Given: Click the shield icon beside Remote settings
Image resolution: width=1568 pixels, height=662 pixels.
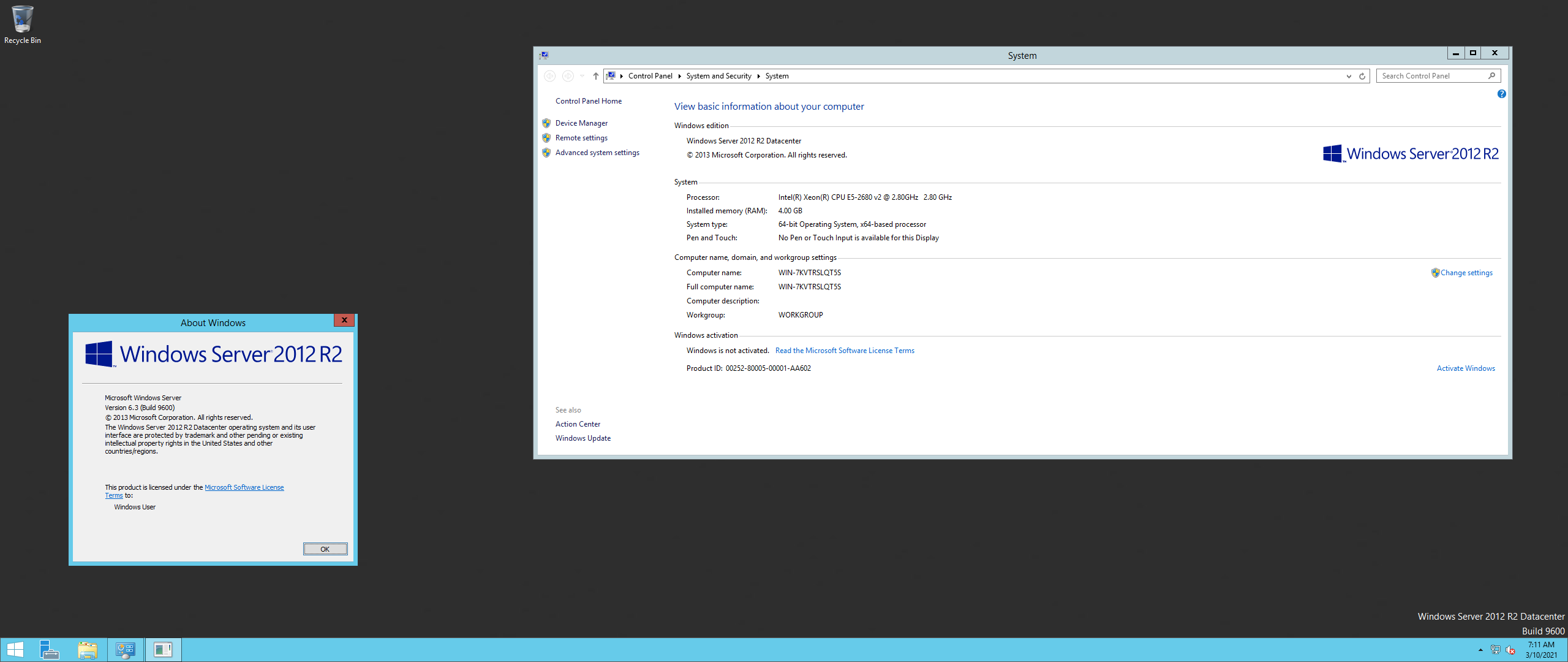Looking at the screenshot, I should (546, 138).
